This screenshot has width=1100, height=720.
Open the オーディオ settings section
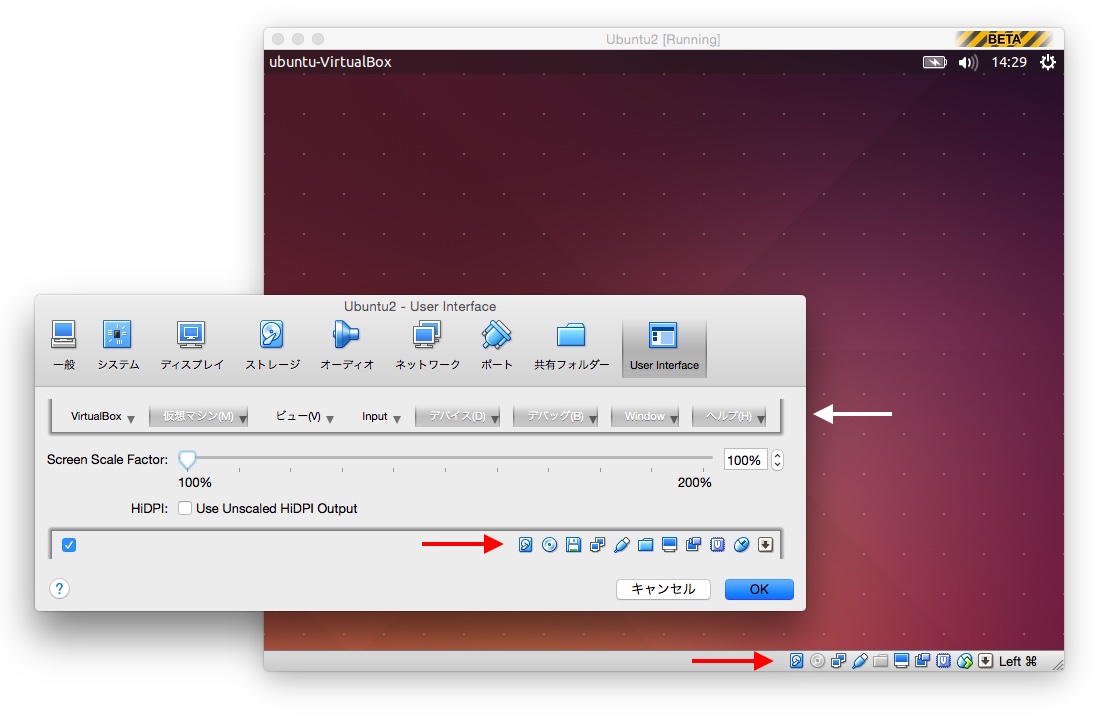347,345
